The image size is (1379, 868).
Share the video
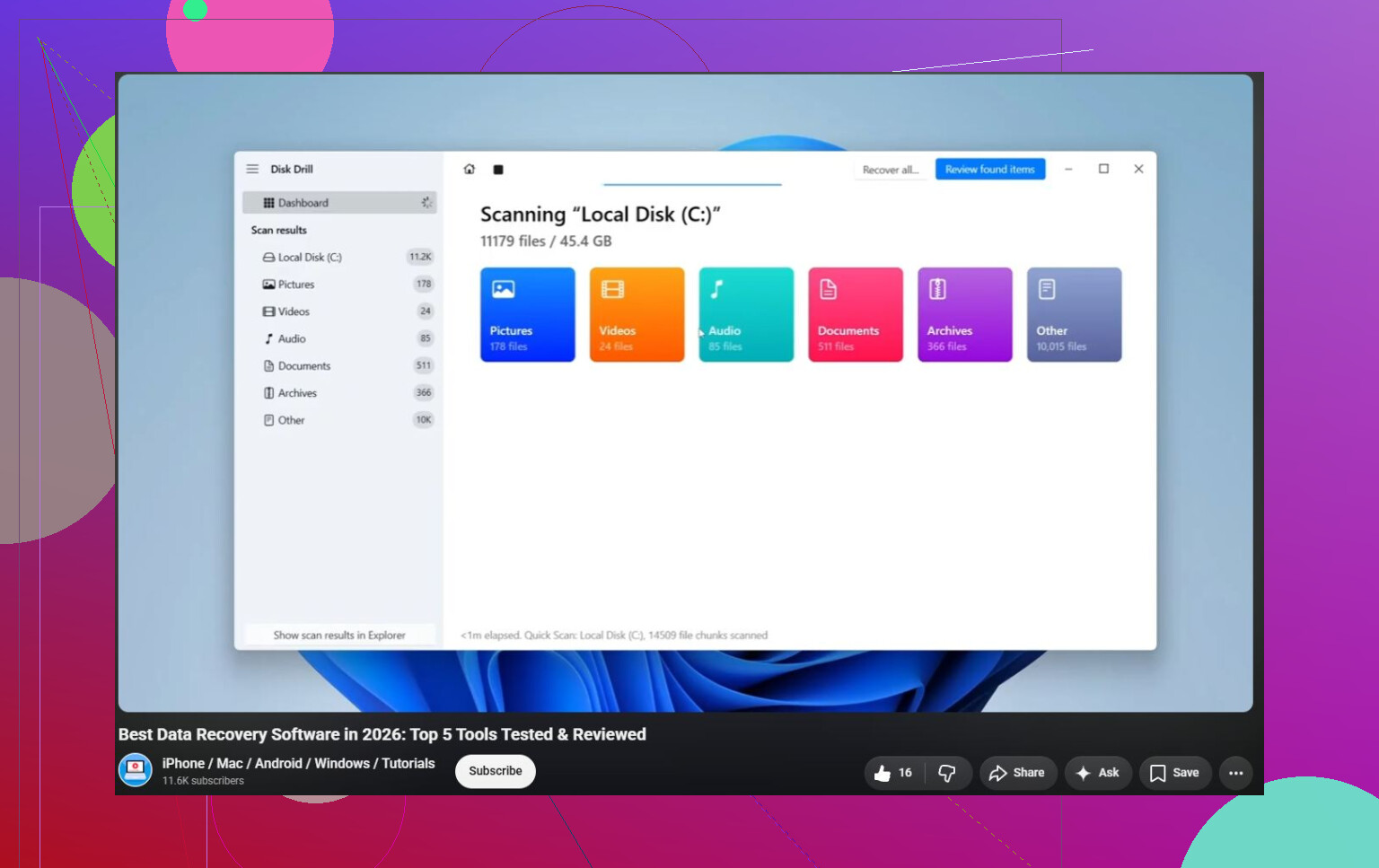point(1017,773)
